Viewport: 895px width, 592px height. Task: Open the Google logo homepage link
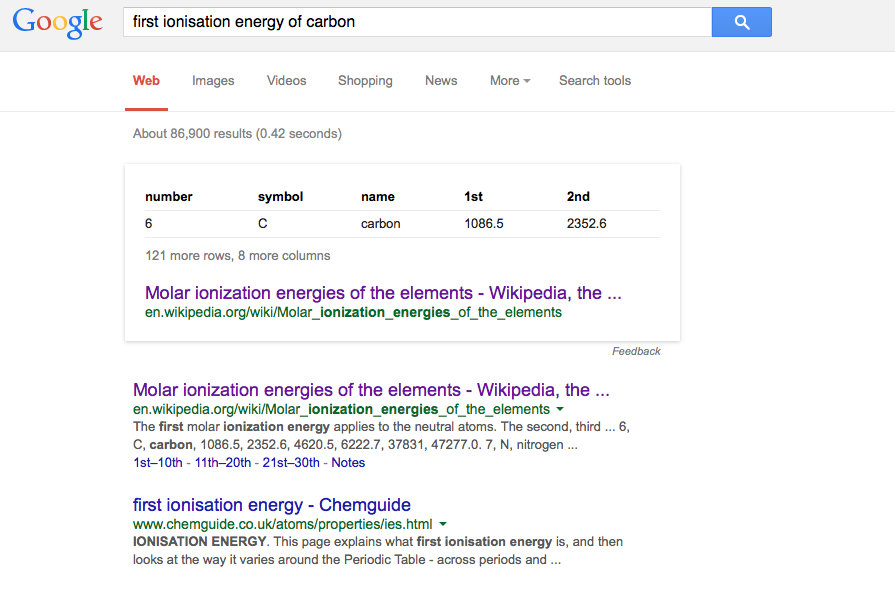pyautogui.click(x=58, y=23)
